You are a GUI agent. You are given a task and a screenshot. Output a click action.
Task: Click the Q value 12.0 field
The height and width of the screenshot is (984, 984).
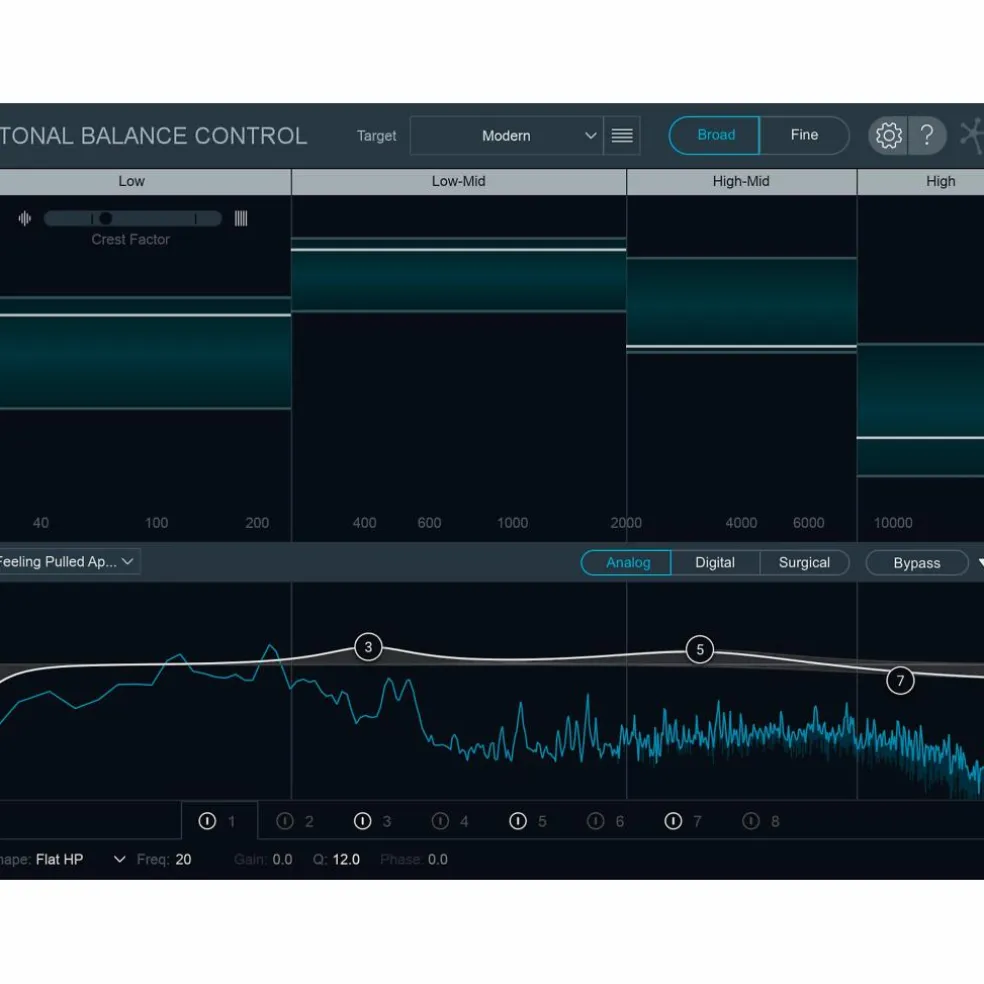coord(346,860)
